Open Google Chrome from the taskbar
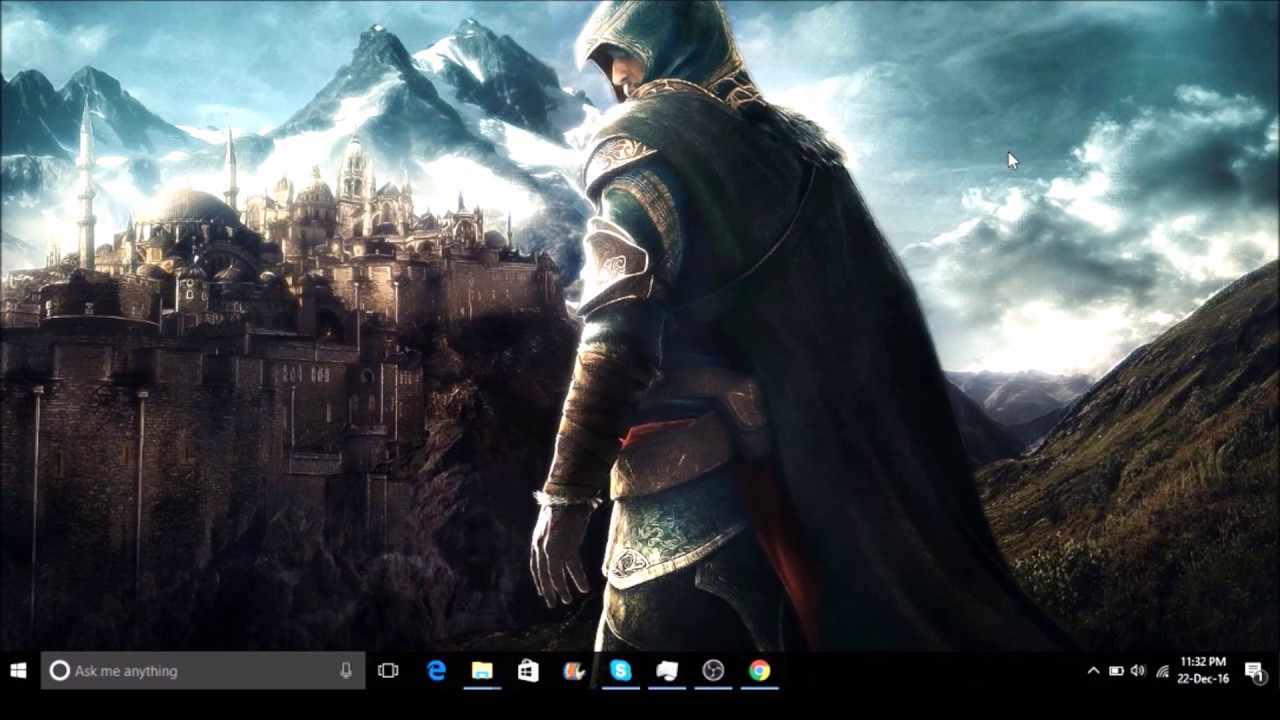1280x720 pixels. coord(760,671)
